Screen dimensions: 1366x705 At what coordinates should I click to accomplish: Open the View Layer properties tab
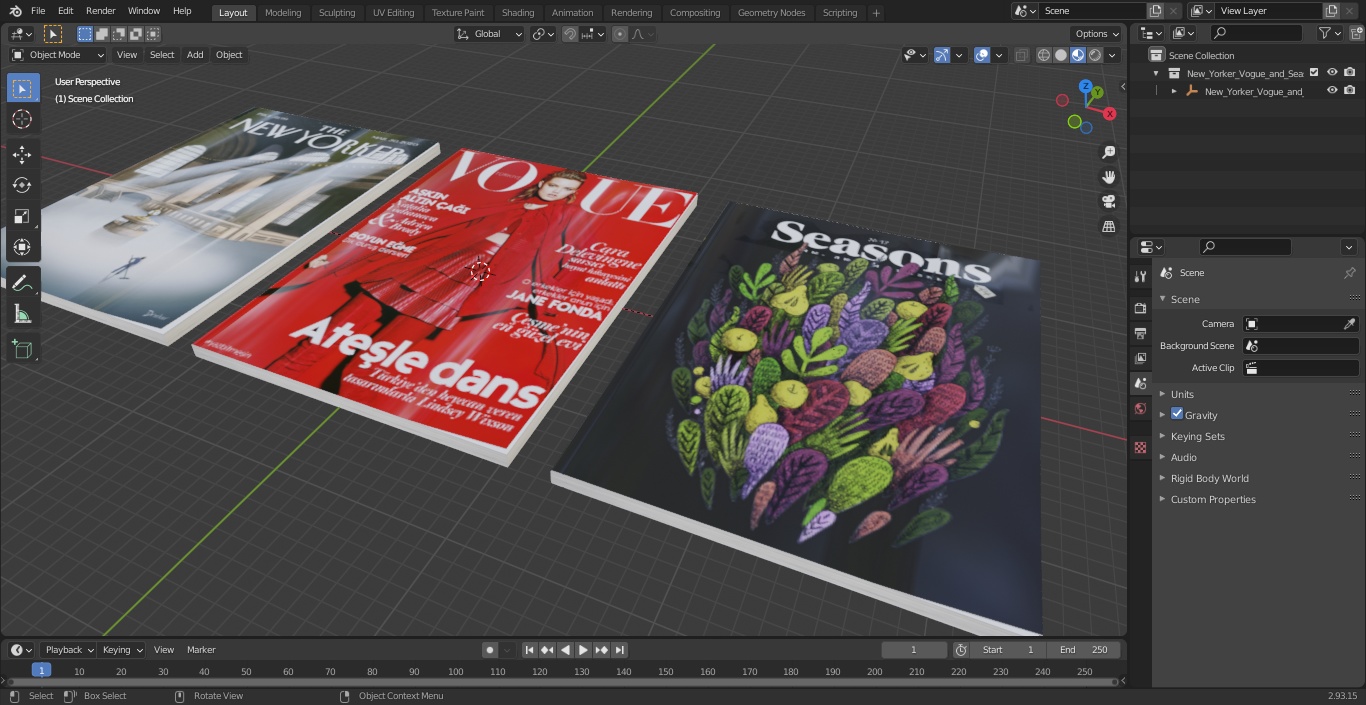pyautogui.click(x=1140, y=358)
